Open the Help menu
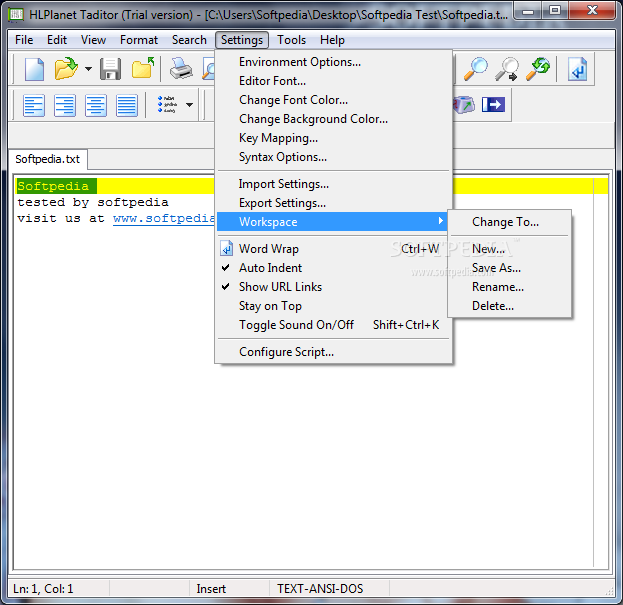Viewport: 623px width, 605px height. [x=332, y=40]
